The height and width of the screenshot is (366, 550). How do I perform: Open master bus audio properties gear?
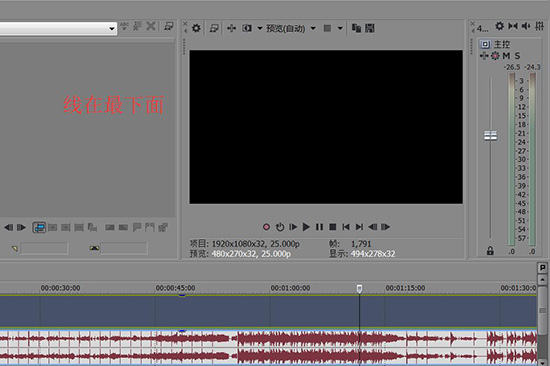pyautogui.click(x=499, y=26)
